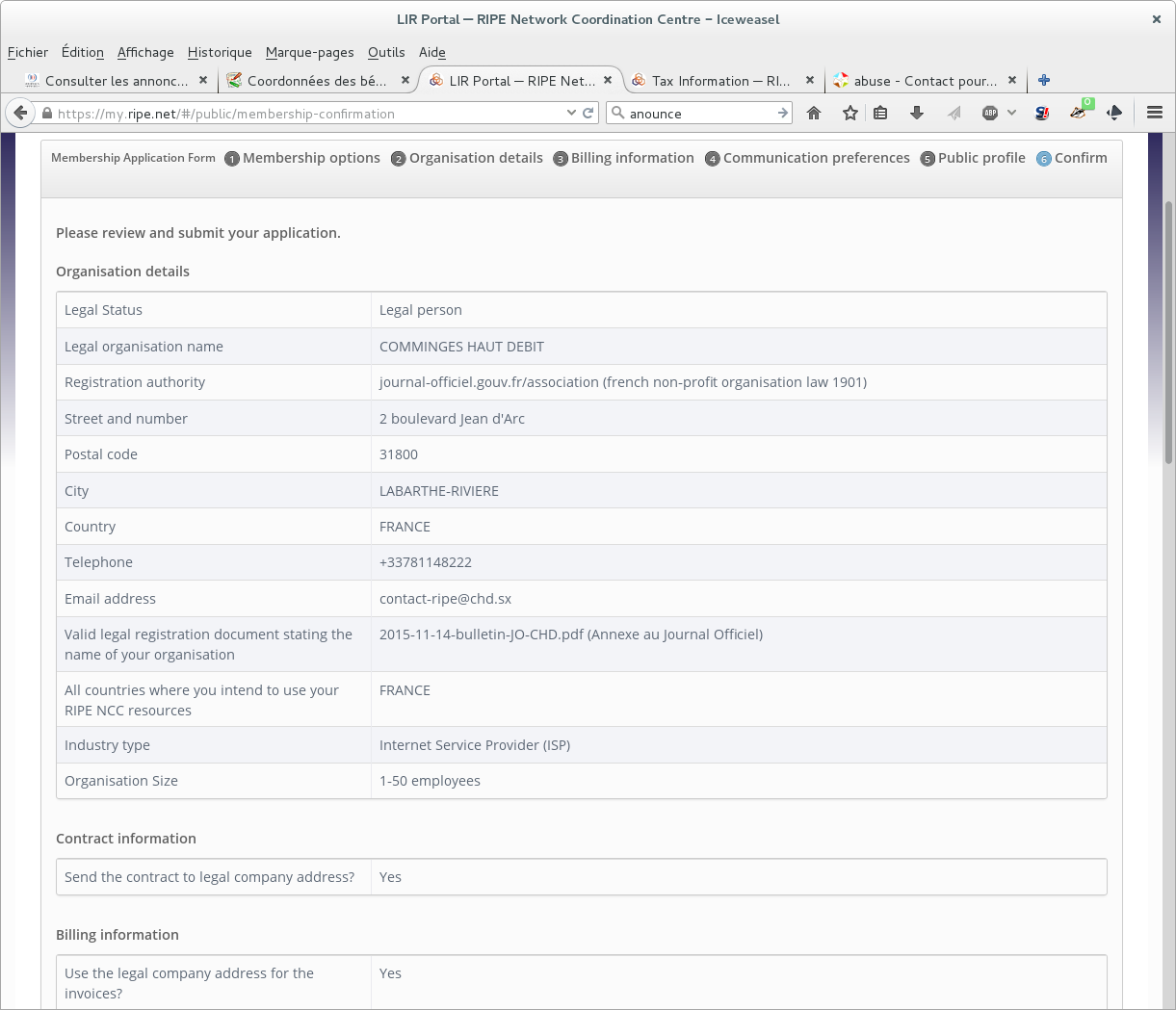
Task: Go to step 2 Organisation details
Action: click(467, 158)
